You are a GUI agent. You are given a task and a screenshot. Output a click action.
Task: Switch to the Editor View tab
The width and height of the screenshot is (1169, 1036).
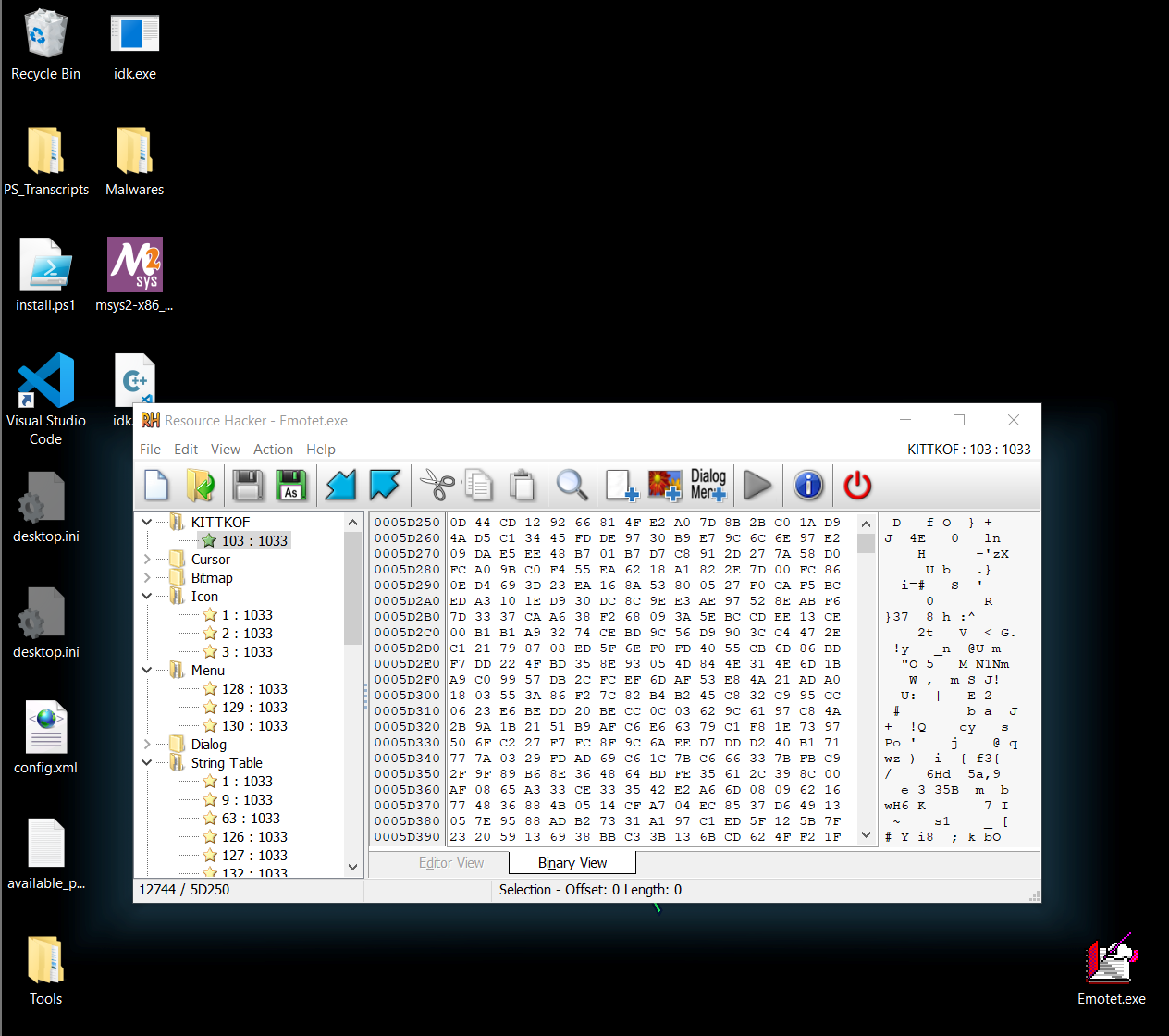click(x=450, y=863)
